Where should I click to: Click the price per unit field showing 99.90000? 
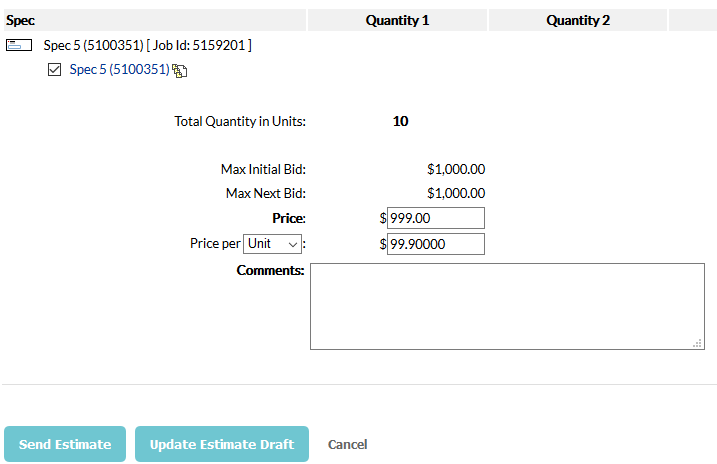click(x=436, y=244)
